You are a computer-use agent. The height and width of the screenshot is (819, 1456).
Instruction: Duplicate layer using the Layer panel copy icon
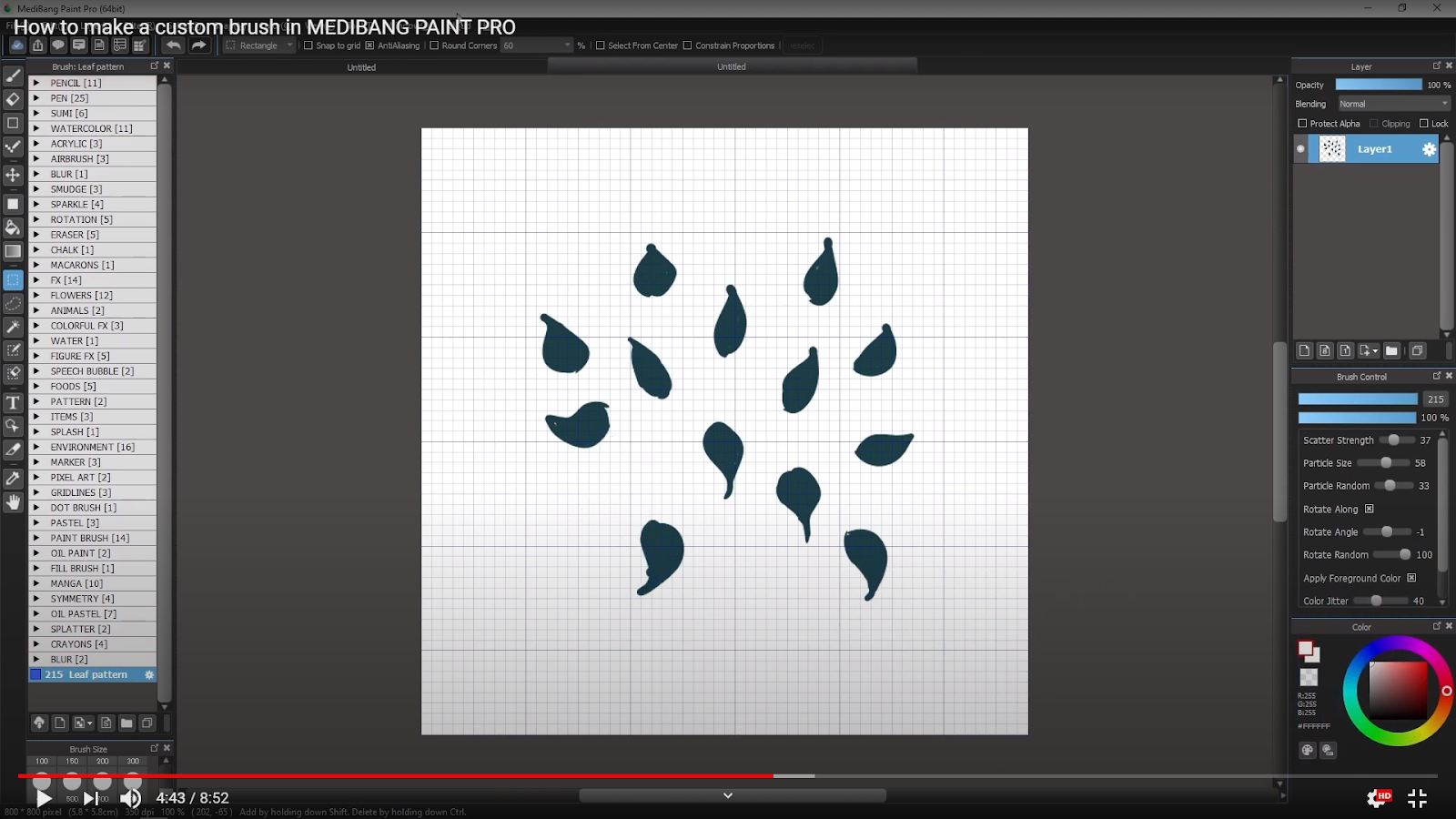[x=1417, y=350]
